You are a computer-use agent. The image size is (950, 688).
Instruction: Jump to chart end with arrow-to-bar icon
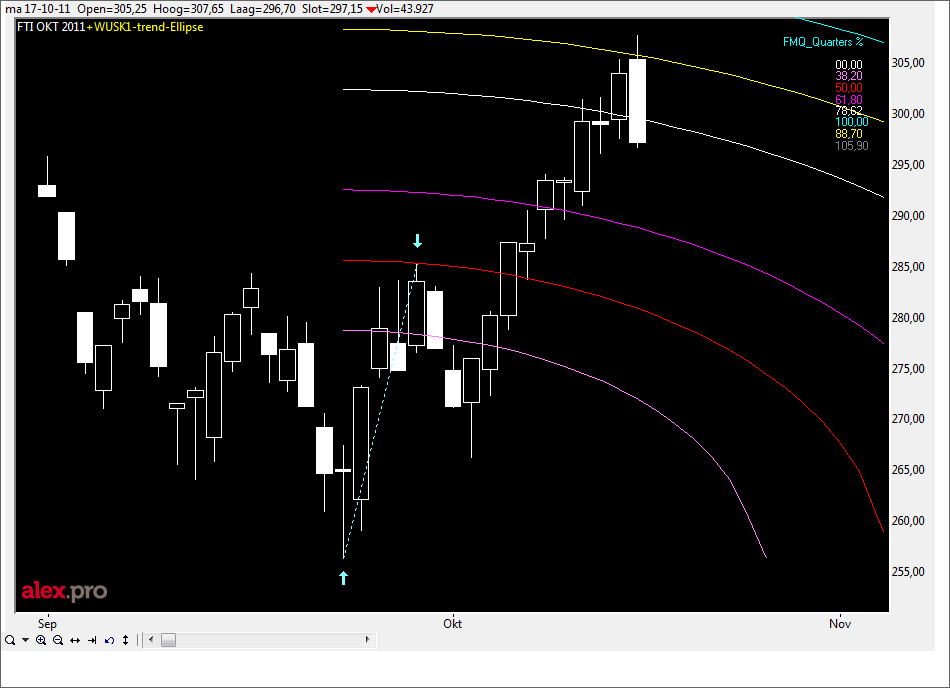point(92,640)
